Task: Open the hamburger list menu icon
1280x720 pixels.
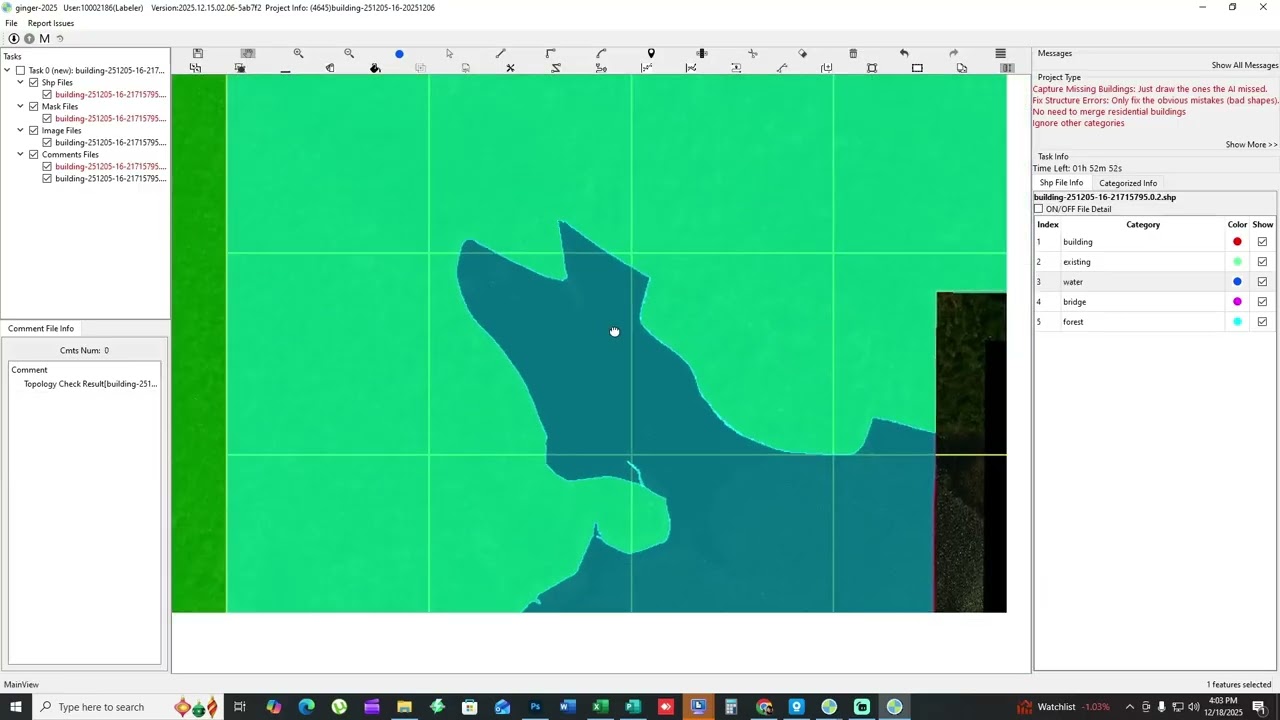Action: click(x=1000, y=53)
